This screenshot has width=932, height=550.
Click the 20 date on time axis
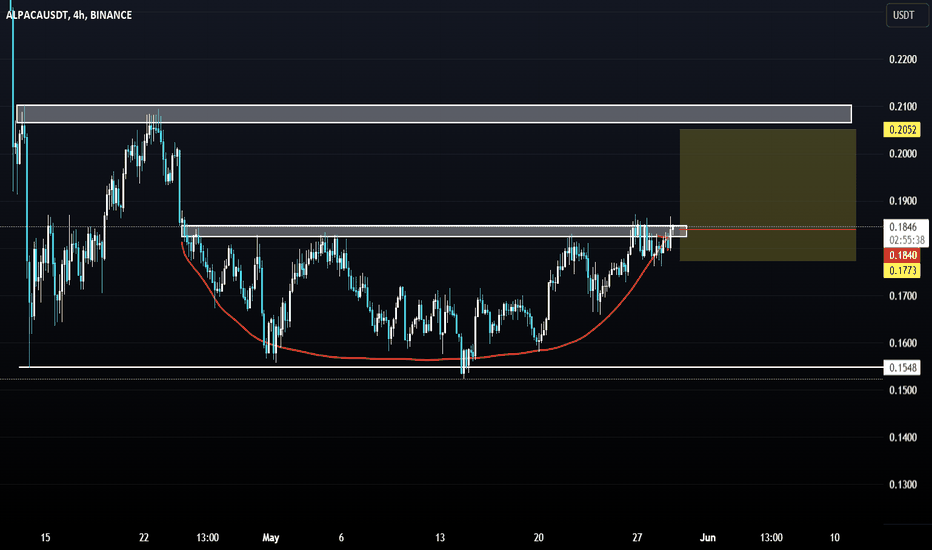[539, 538]
